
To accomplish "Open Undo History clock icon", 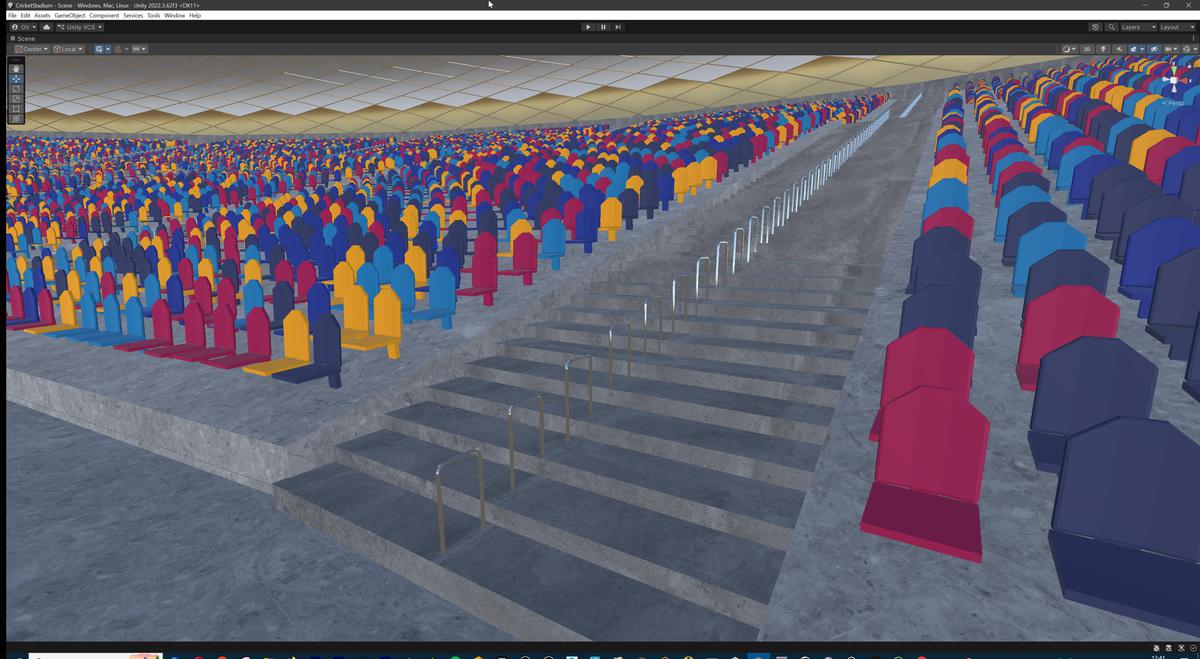I will (1095, 27).
